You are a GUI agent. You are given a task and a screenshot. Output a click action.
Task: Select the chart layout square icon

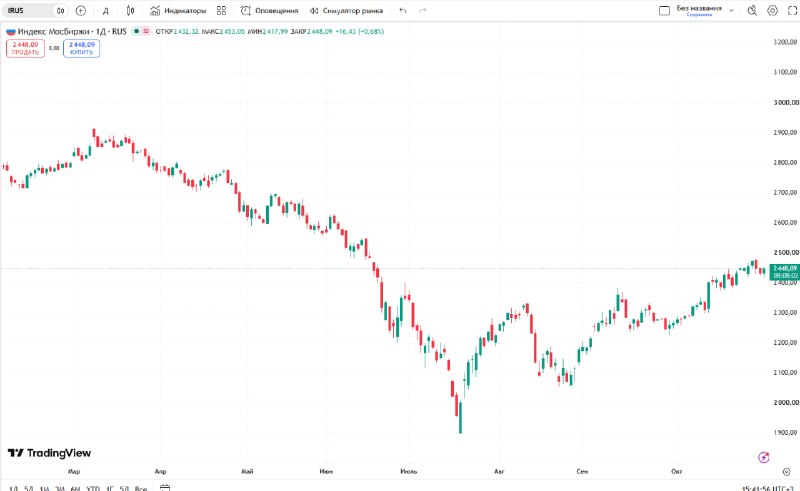tap(664, 10)
